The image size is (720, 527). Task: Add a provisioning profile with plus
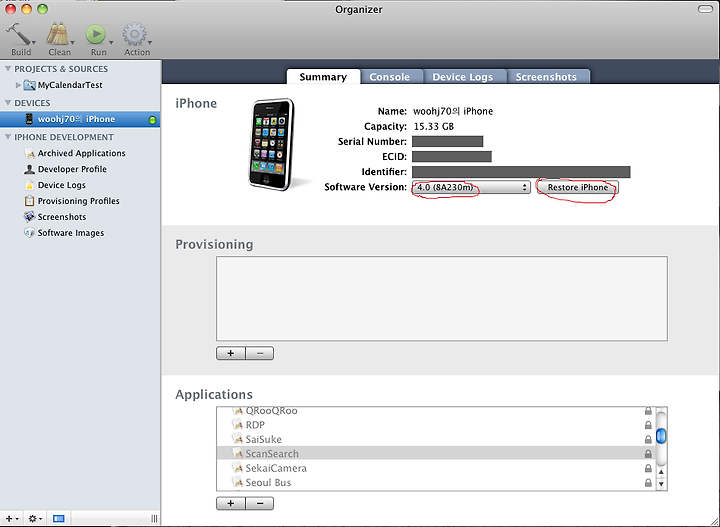(x=231, y=353)
